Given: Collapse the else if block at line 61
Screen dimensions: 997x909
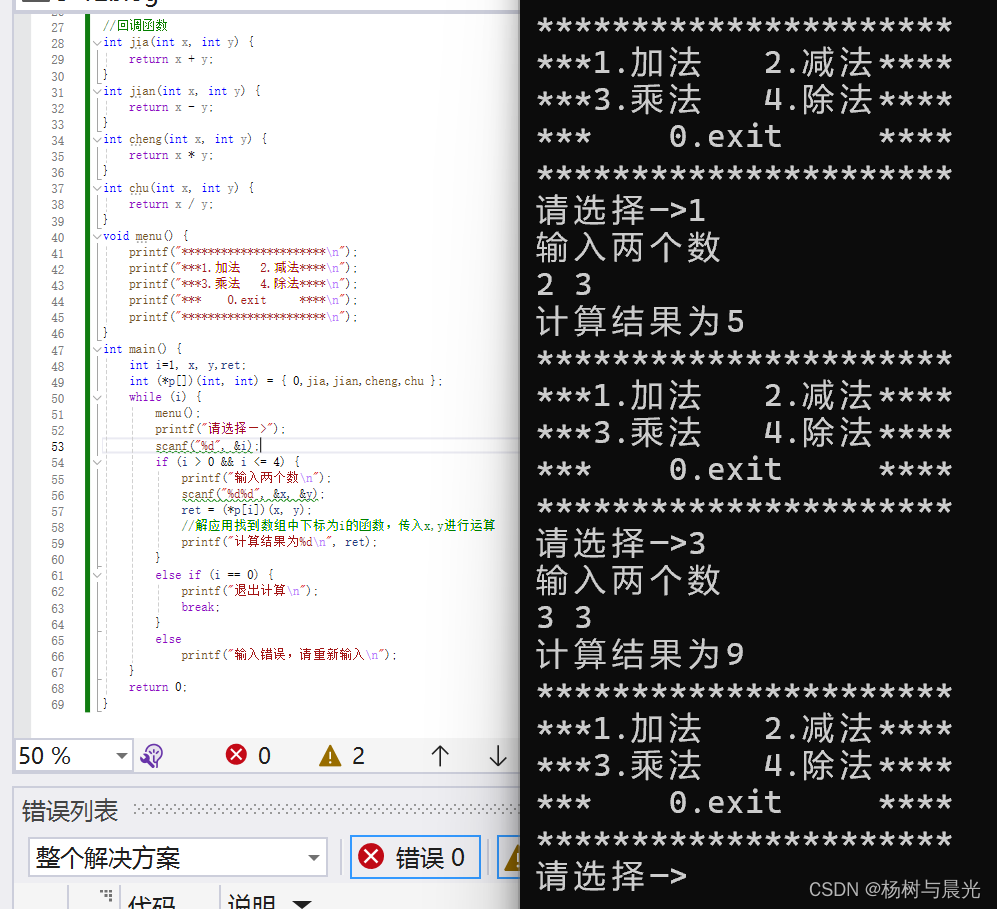Looking at the screenshot, I should [97, 575].
